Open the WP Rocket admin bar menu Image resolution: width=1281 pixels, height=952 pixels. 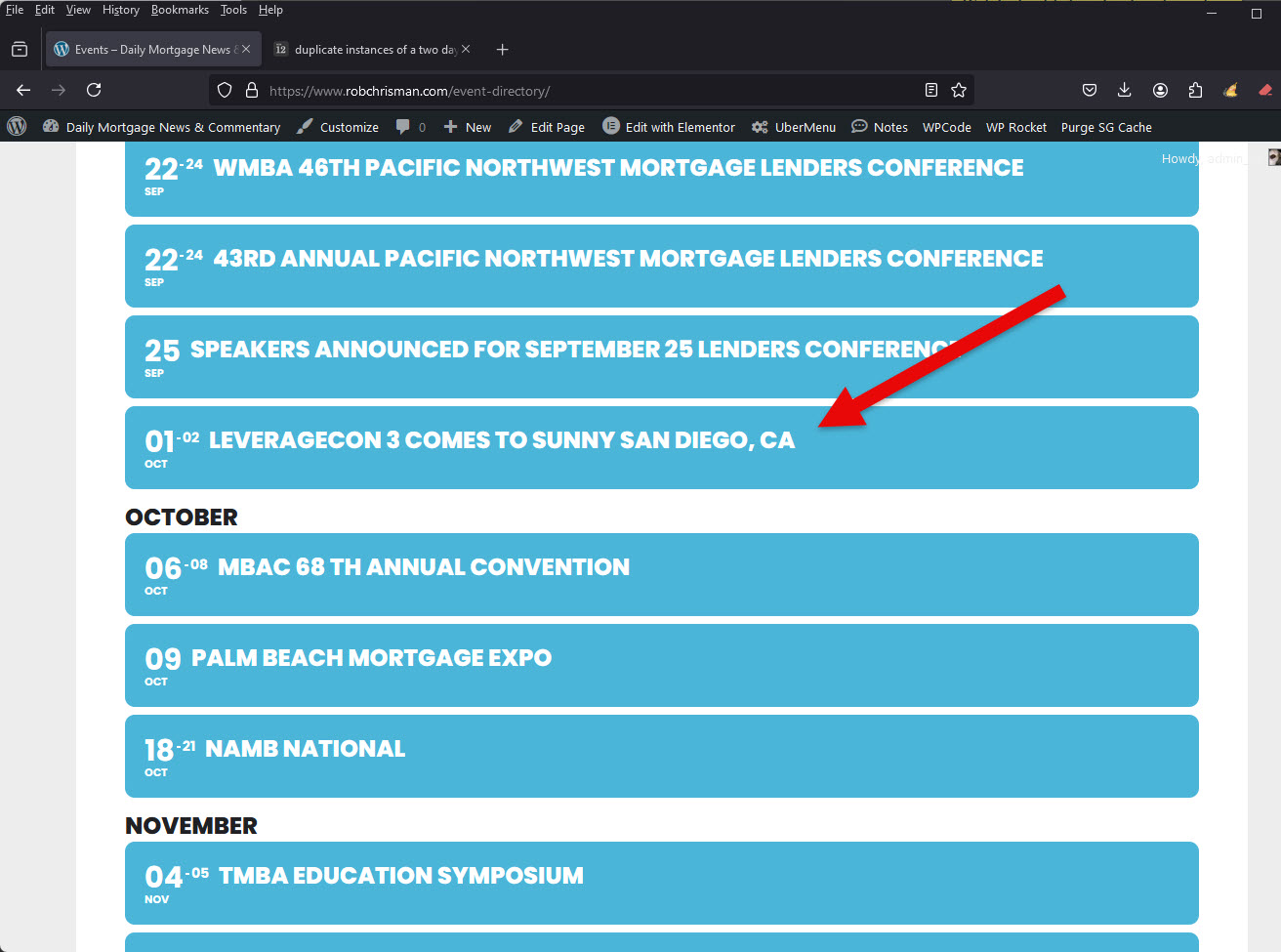[1016, 127]
